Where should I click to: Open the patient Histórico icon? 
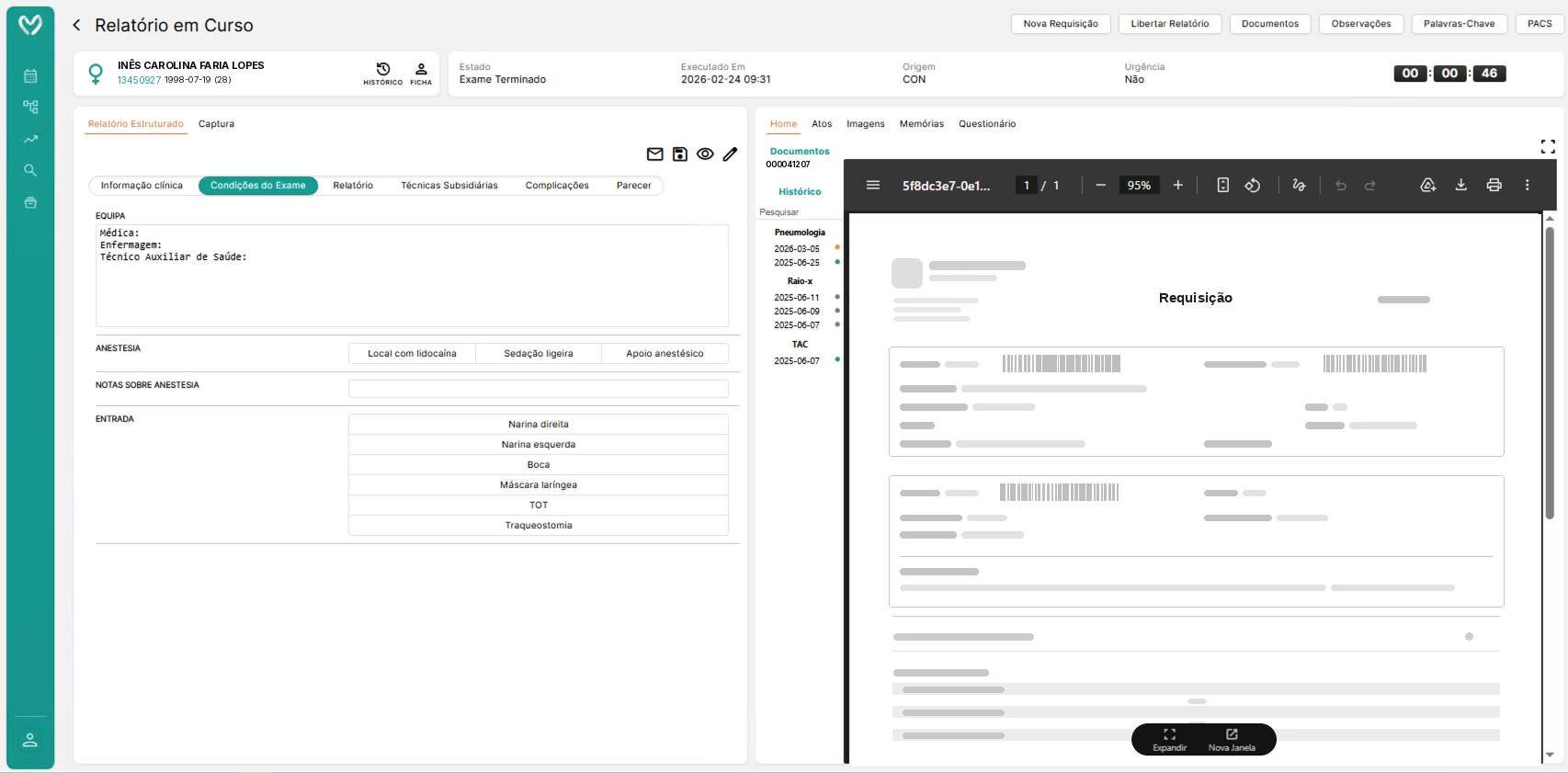[x=383, y=74]
